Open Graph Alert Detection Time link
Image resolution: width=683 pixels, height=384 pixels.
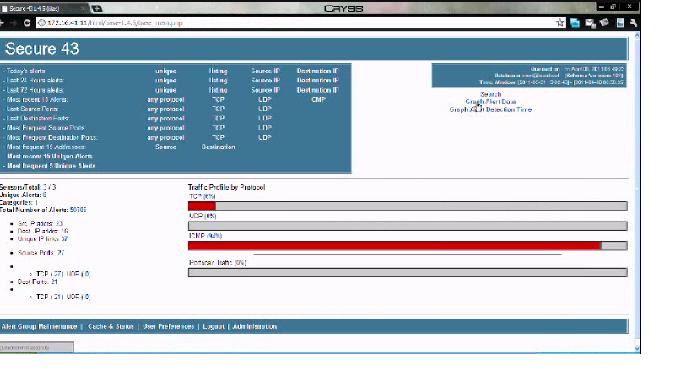click(490, 110)
